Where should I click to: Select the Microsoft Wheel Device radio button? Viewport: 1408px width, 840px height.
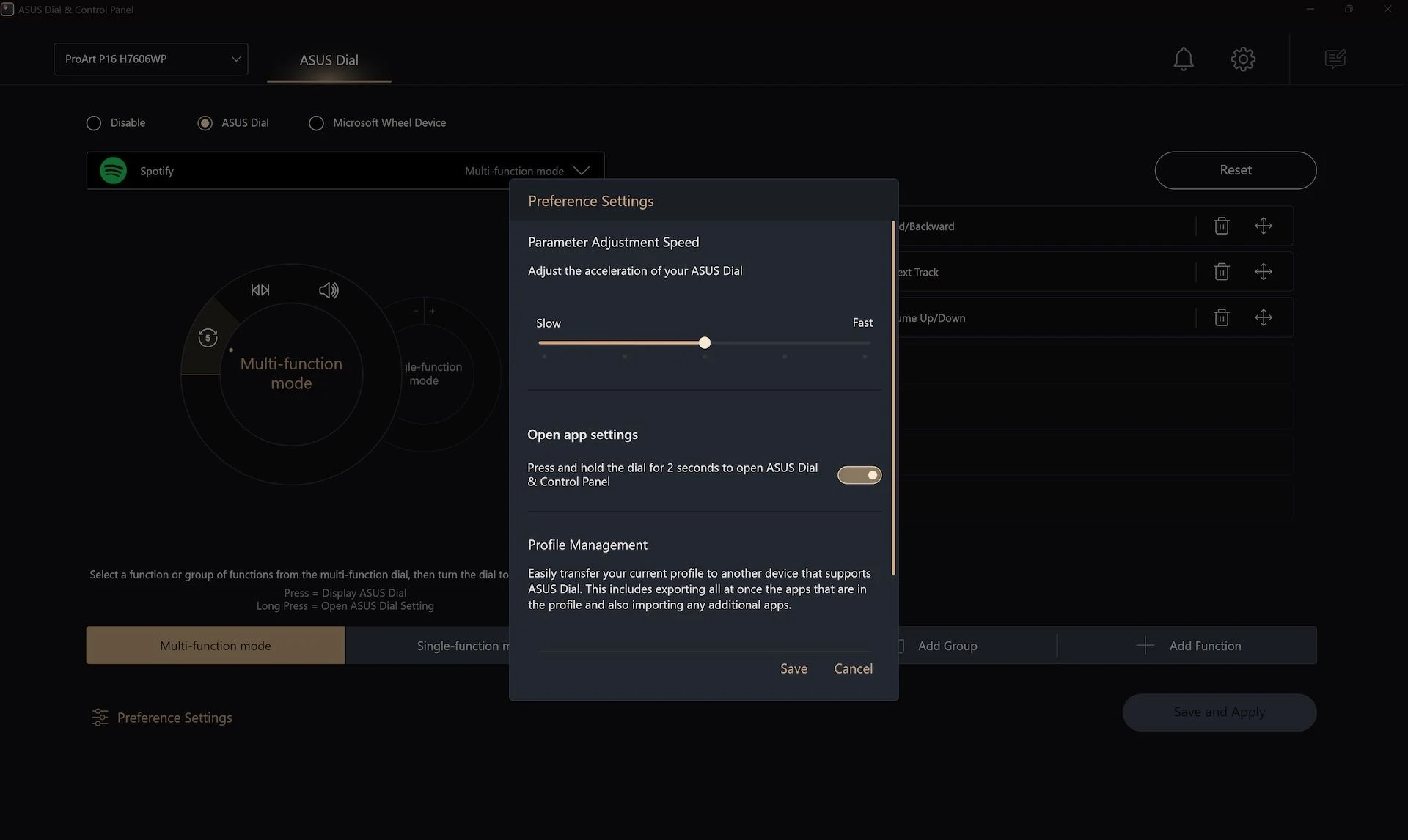(x=316, y=123)
